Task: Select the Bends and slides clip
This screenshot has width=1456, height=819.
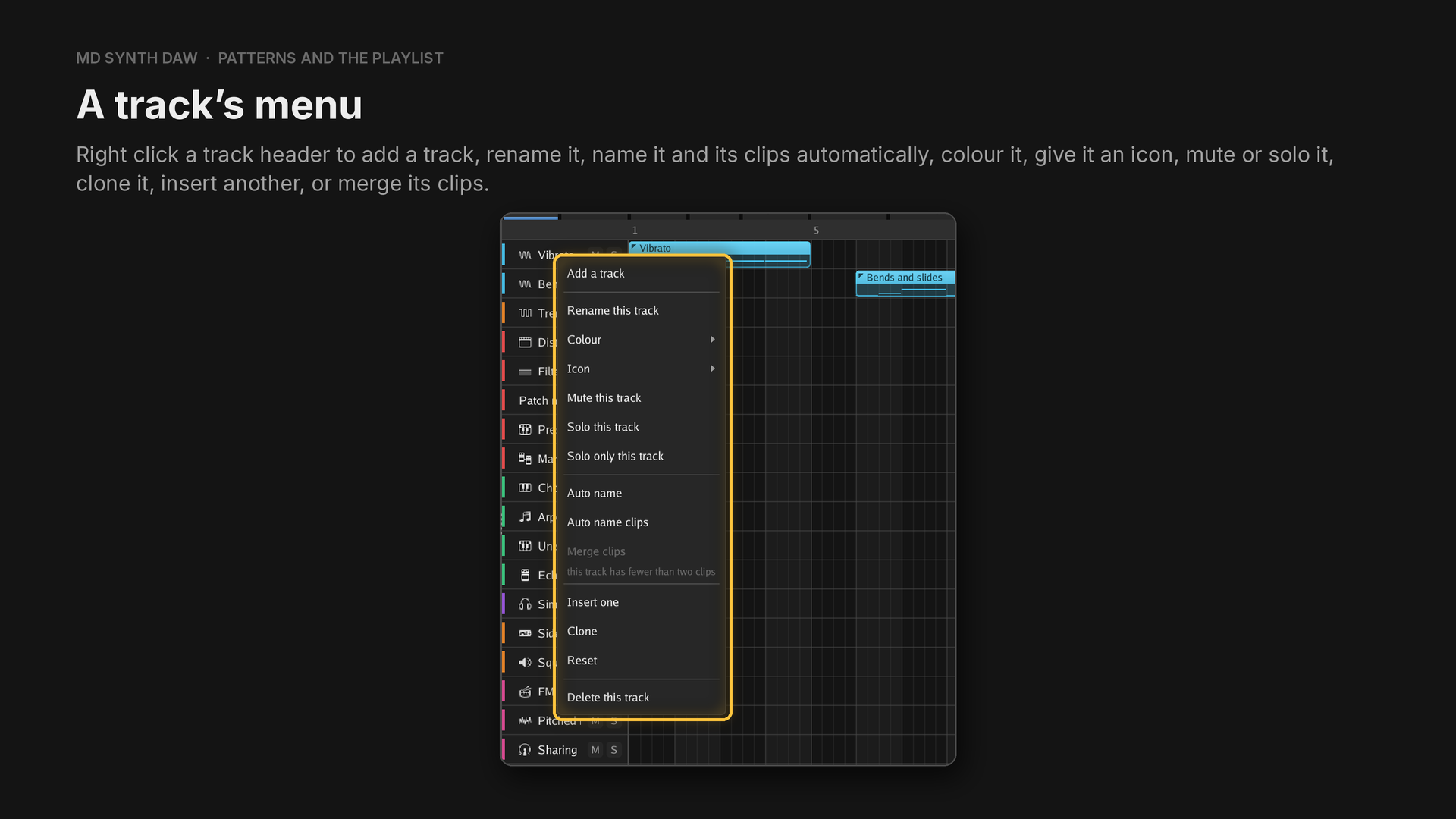Action: 905,284
